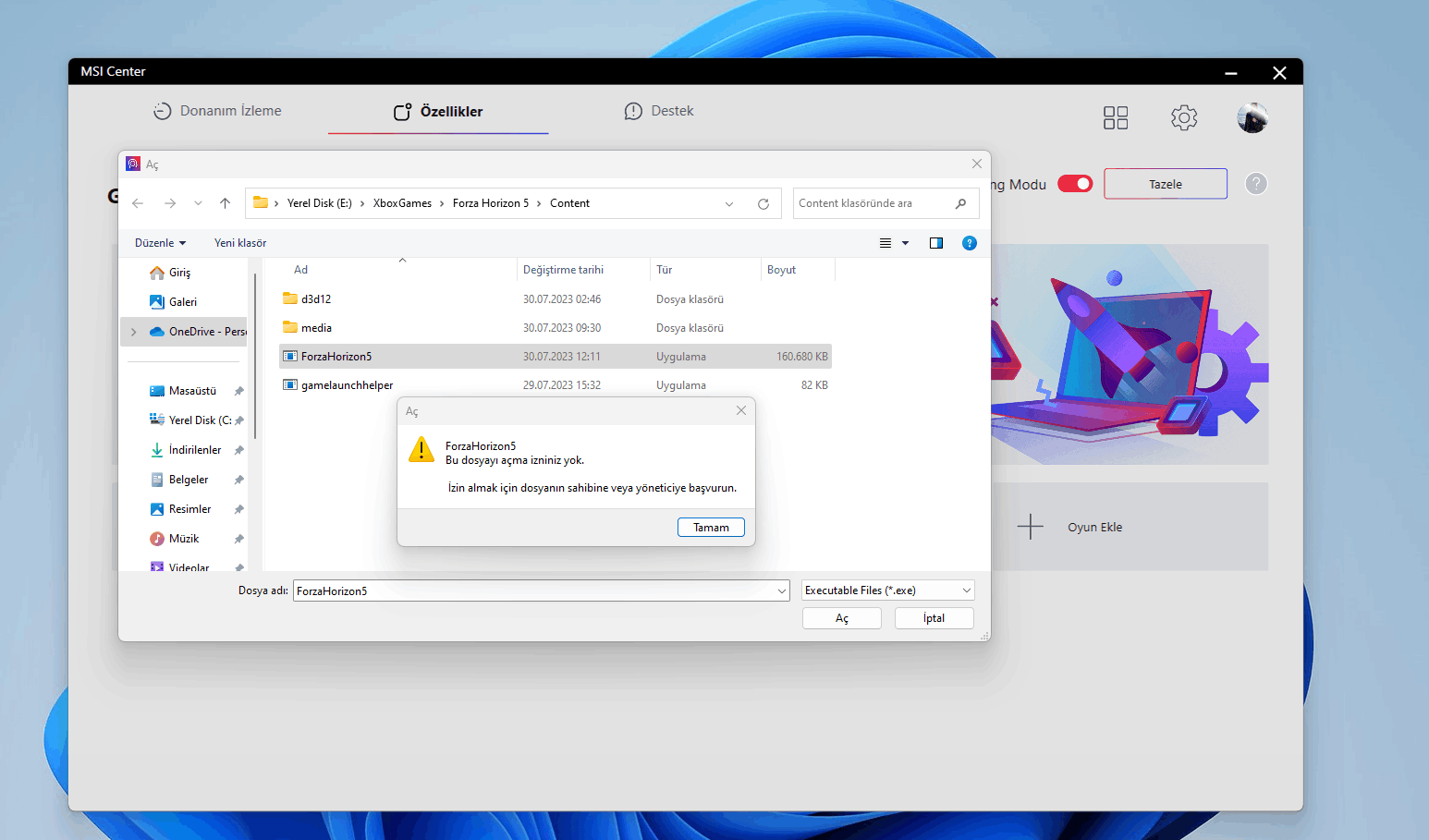
Task: Select gamelaunchhelper application file
Action: pyautogui.click(x=556, y=385)
